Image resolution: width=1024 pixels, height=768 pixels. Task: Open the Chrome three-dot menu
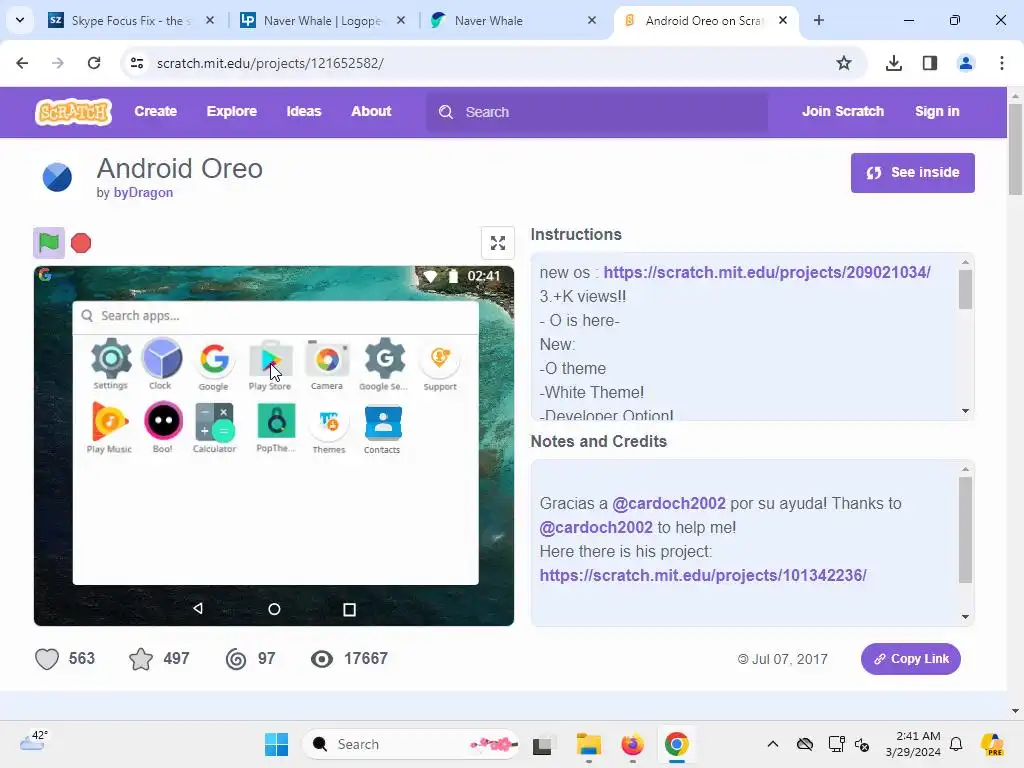[x=1001, y=63]
